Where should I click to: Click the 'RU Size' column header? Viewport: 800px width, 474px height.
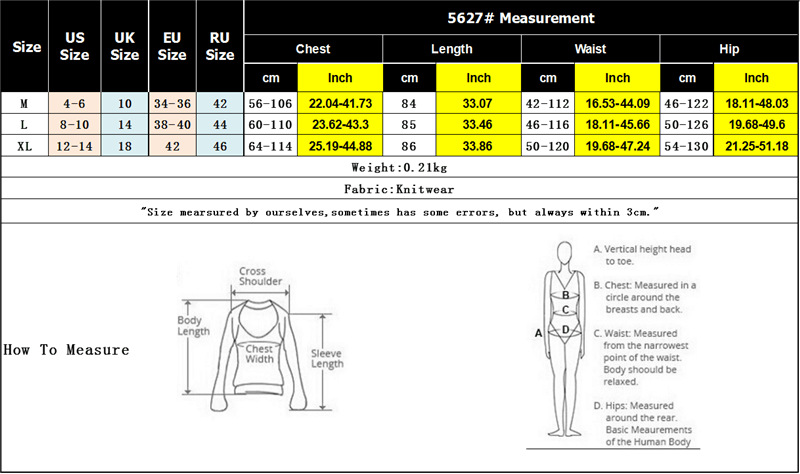click(x=220, y=46)
